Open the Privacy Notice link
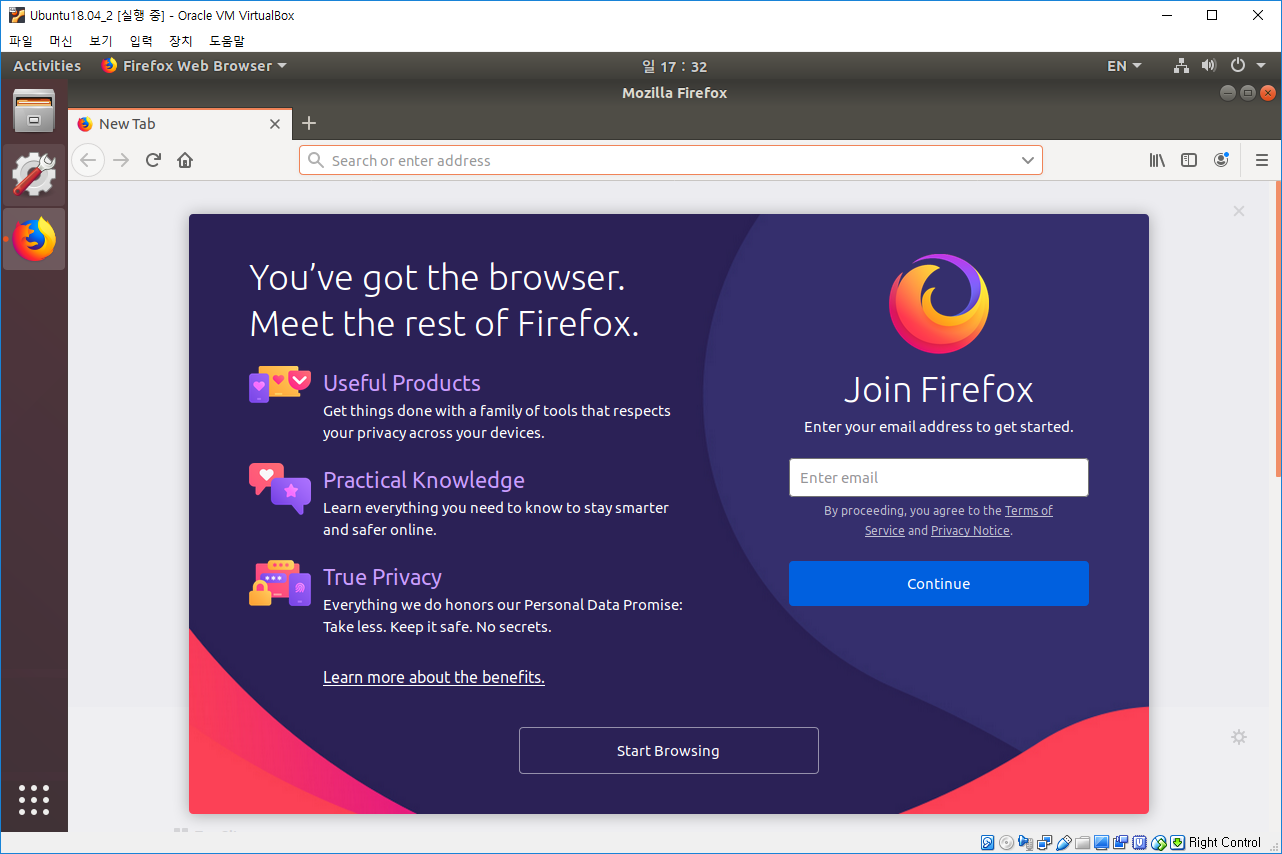This screenshot has height=854, width=1282. point(970,531)
